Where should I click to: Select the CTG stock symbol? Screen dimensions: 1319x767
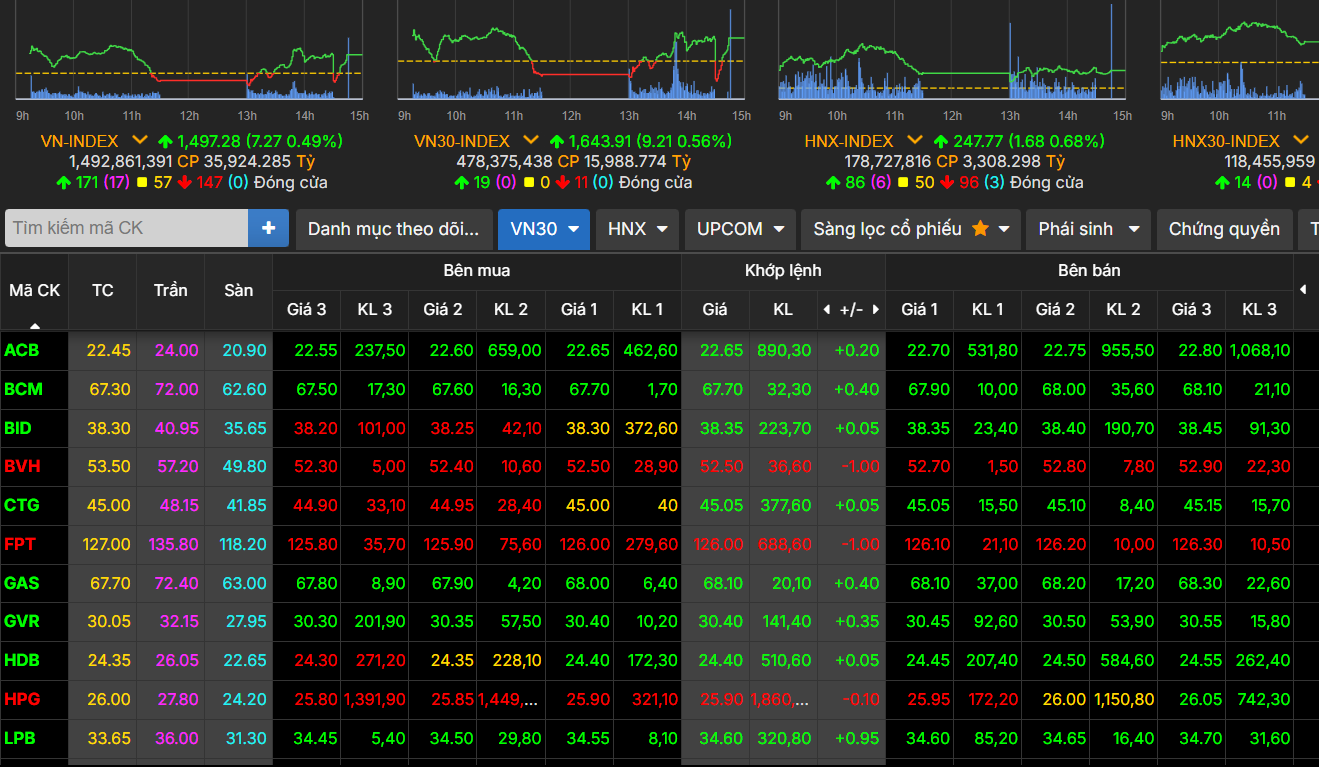(x=22, y=505)
